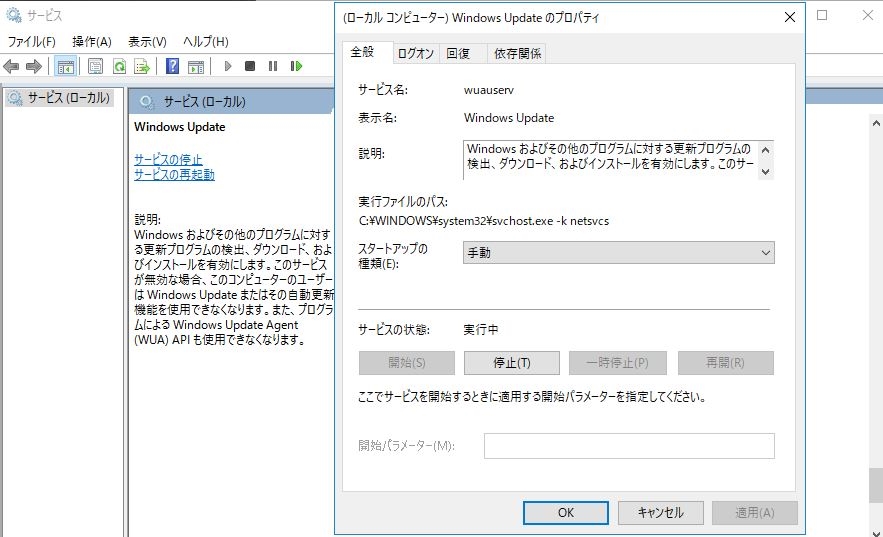This screenshot has width=883, height=537.
Task: Switch to the ログオン tab
Action: pos(416,53)
